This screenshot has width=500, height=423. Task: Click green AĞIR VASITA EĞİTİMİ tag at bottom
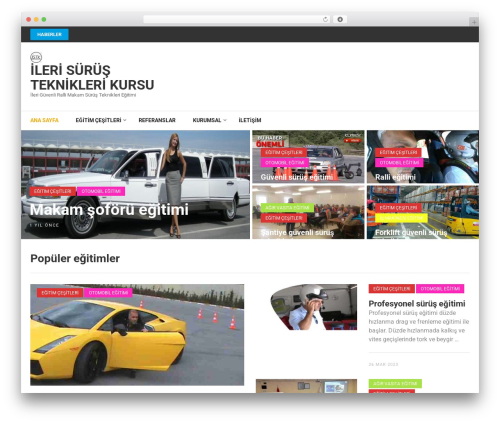click(395, 383)
